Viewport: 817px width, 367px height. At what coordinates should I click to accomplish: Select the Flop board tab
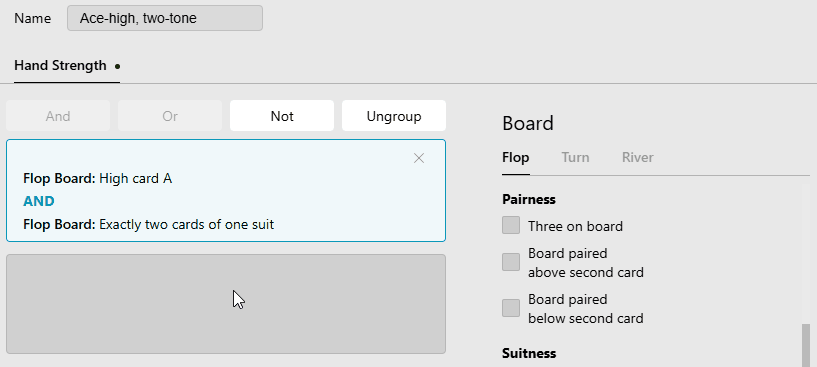tap(515, 157)
